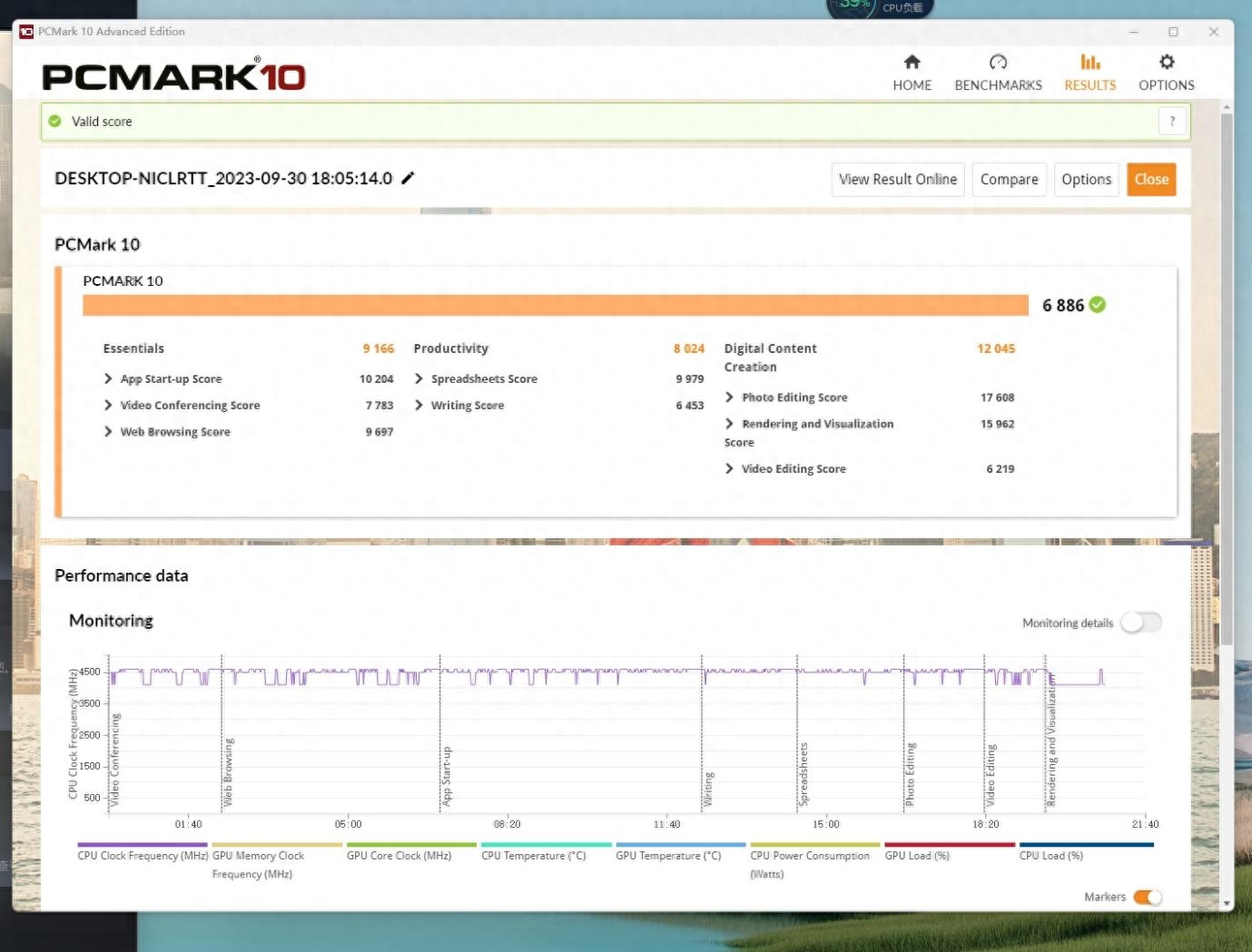Click the Valid score banner

click(616, 121)
